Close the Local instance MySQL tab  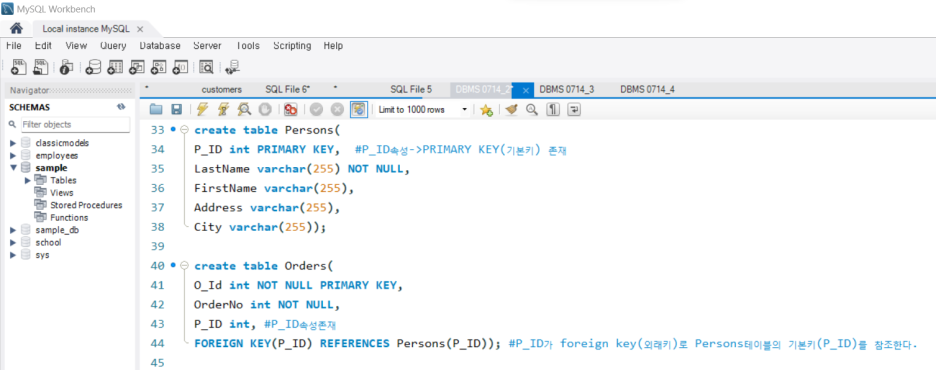click(140, 29)
